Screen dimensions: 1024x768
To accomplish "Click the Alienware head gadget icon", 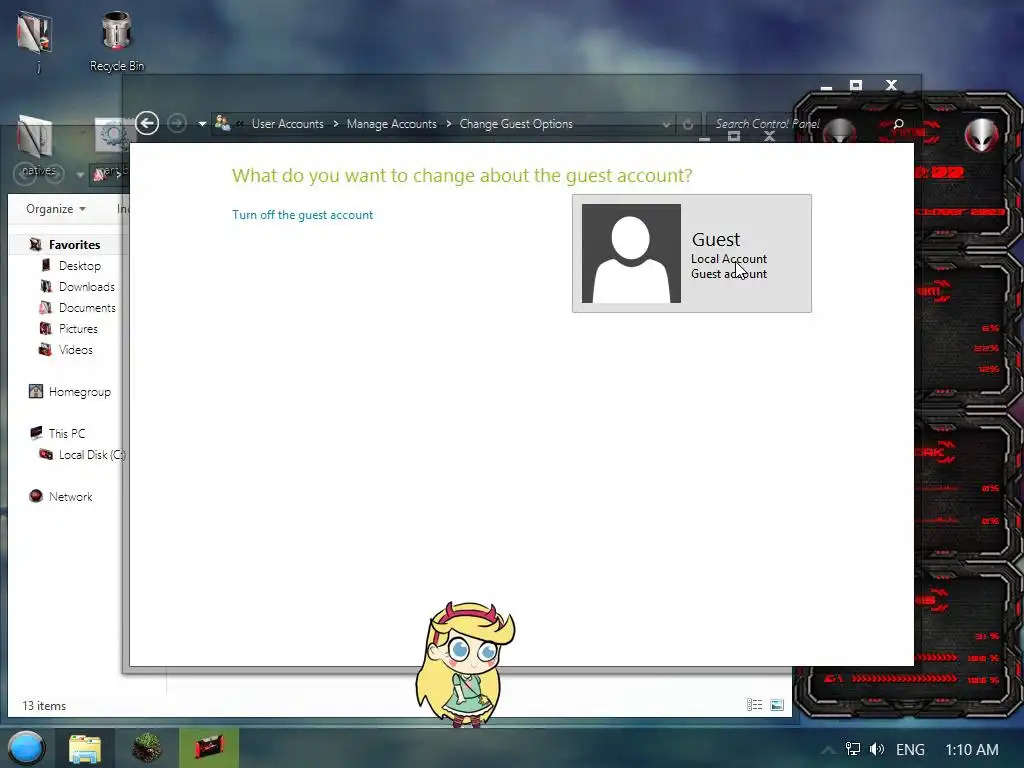I will click(981, 135).
